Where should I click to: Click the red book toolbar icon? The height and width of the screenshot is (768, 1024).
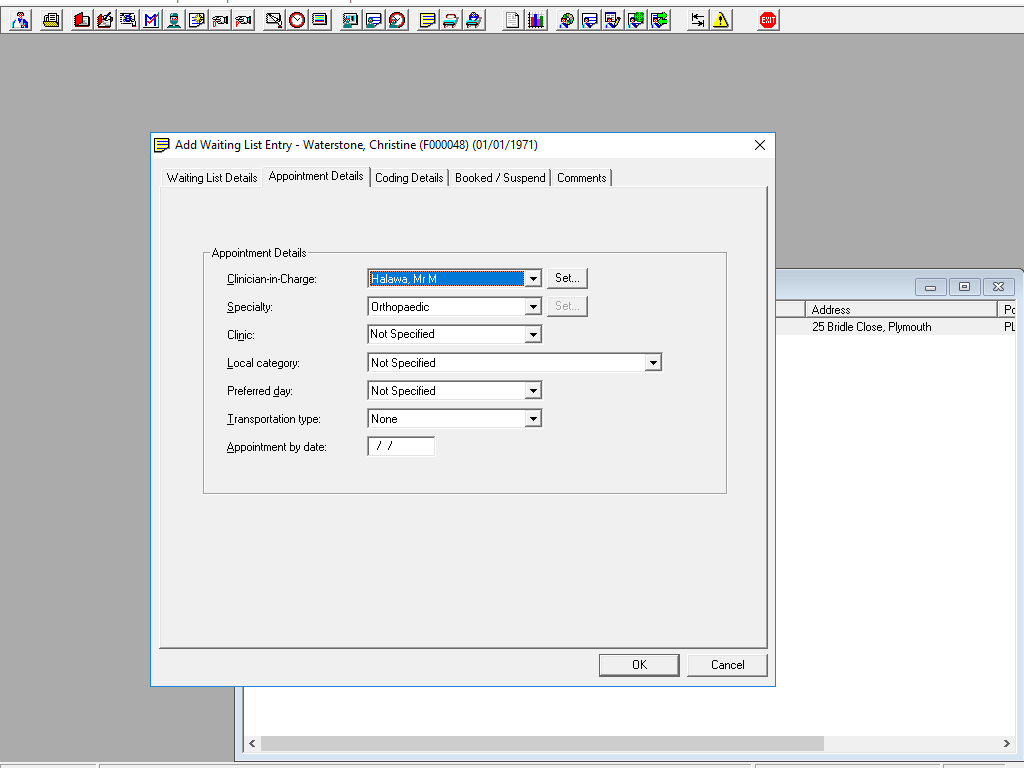pos(82,20)
